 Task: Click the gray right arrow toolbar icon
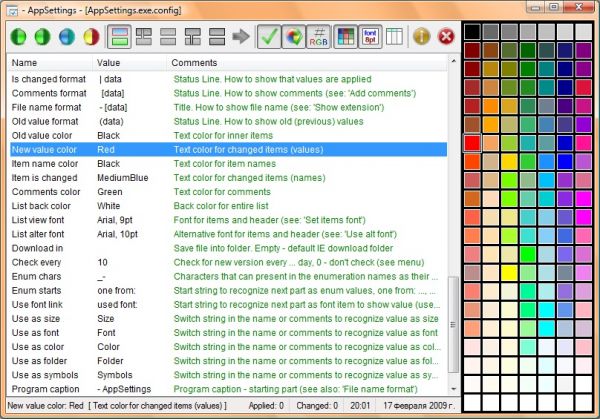pos(241,37)
